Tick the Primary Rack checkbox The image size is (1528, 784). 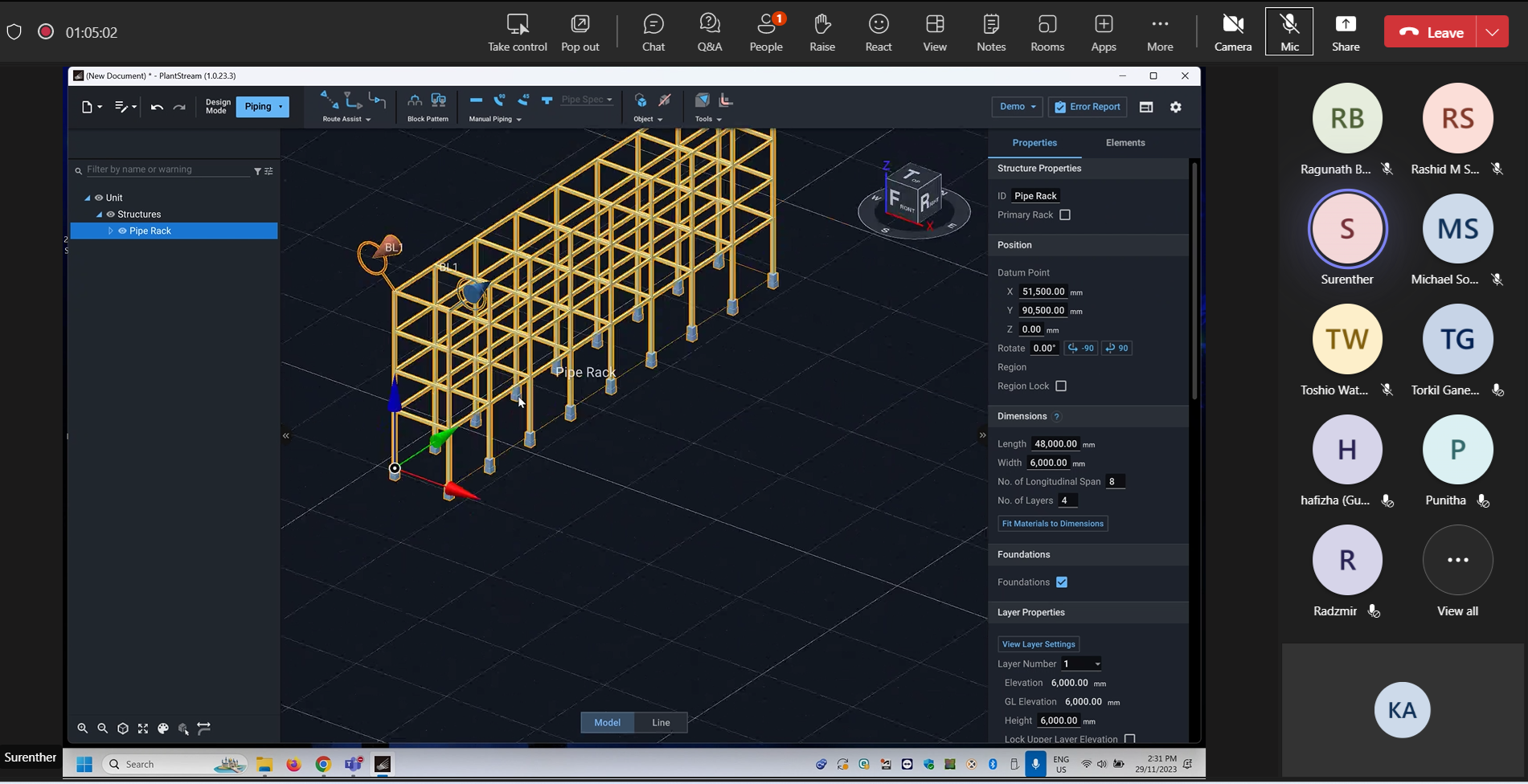coord(1065,215)
